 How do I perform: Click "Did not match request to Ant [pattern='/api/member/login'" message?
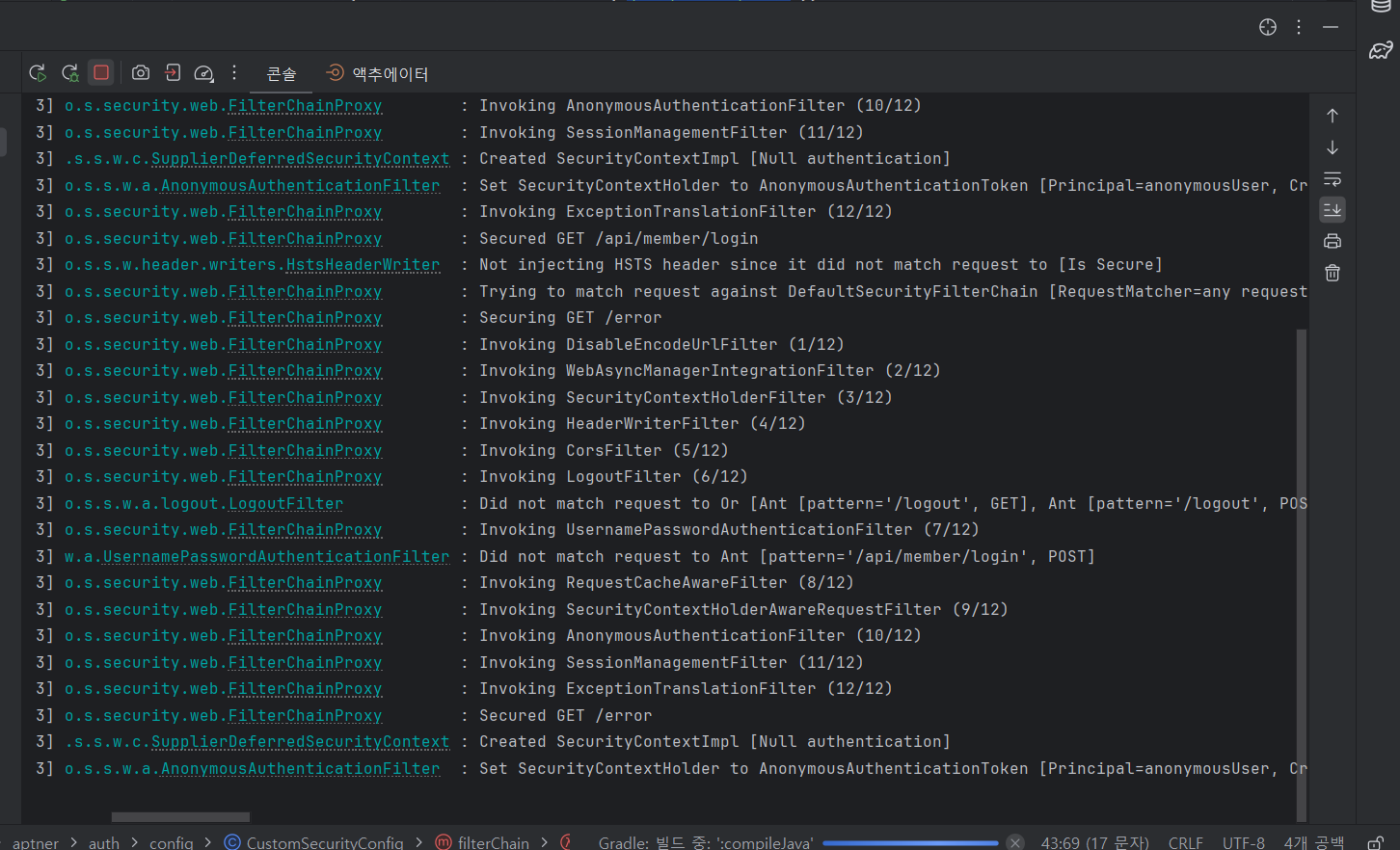click(787, 556)
